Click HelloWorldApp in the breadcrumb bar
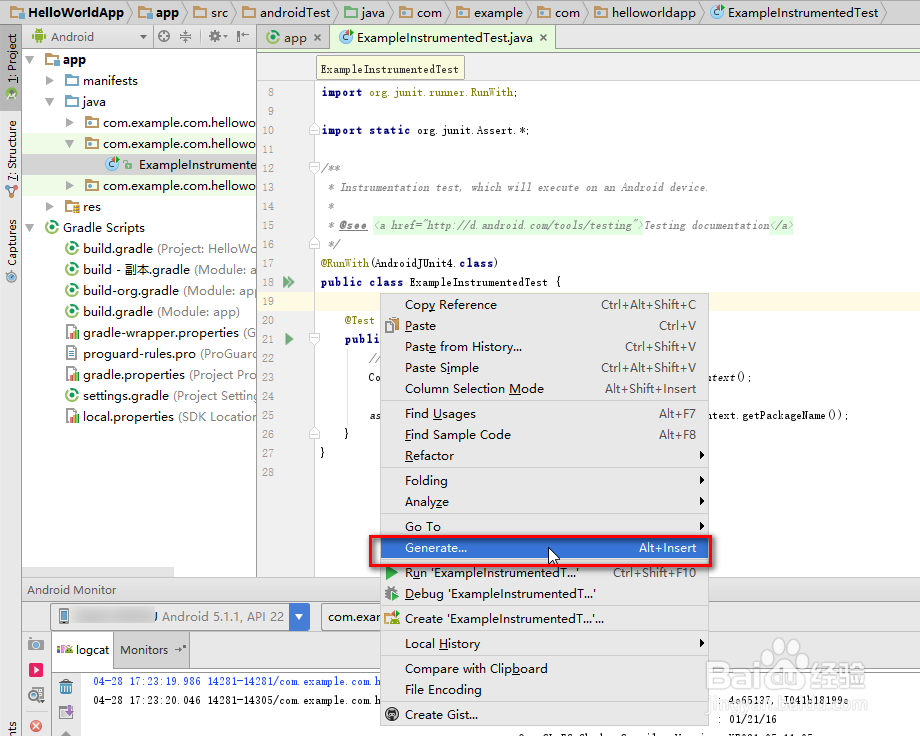The image size is (920, 736). (67, 12)
